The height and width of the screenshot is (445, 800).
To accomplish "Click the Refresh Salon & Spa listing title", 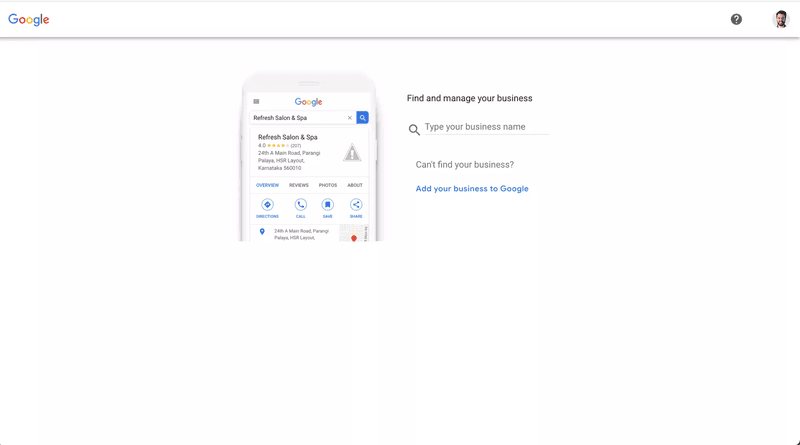I will coord(288,137).
